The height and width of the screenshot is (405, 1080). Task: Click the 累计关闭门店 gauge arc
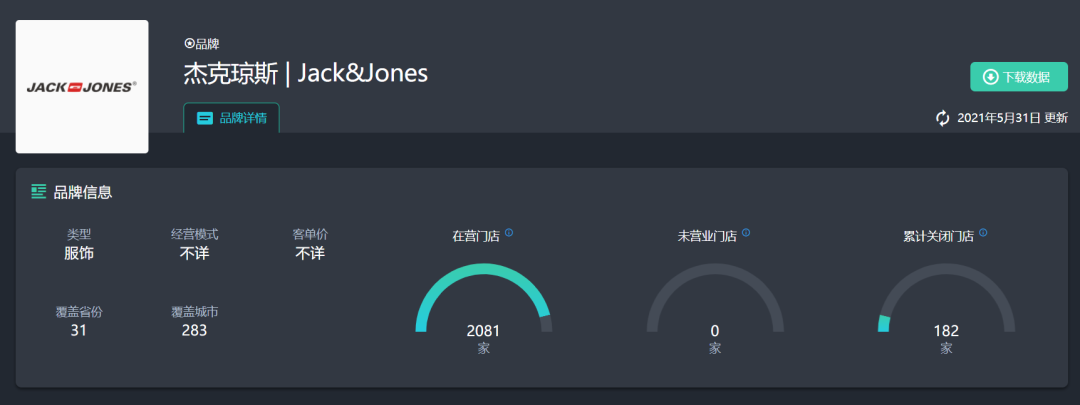pyautogui.click(x=946, y=298)
